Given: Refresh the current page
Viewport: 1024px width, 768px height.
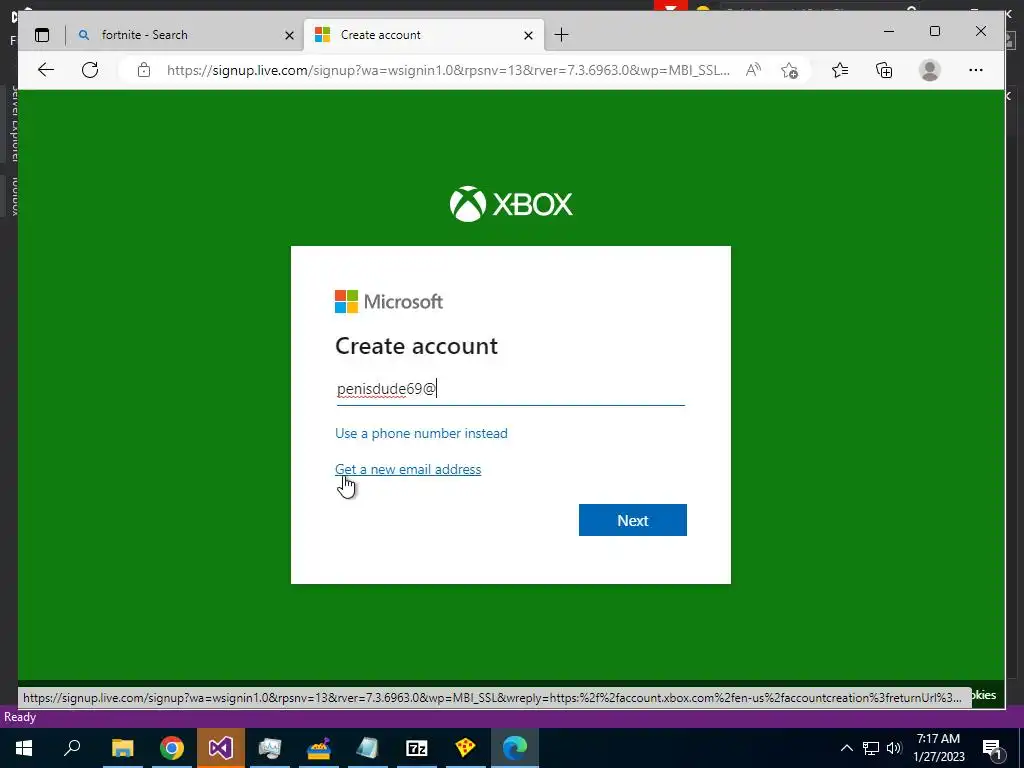Looking at the screenshot, I should [x=90, y=70].
